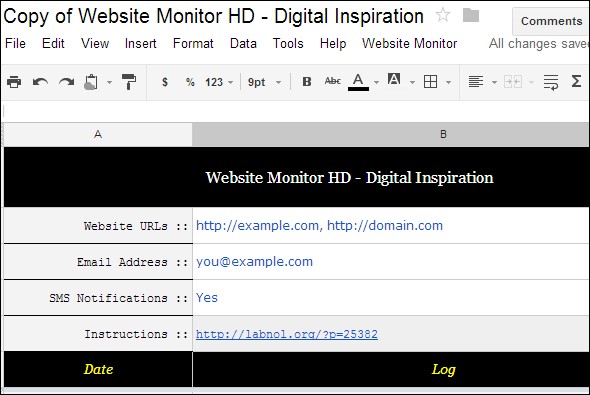Viewport: 590px width, 395px height.
Task: Select the you@example.com email cell
Action: pyautogui.click(x=391, y=261)
